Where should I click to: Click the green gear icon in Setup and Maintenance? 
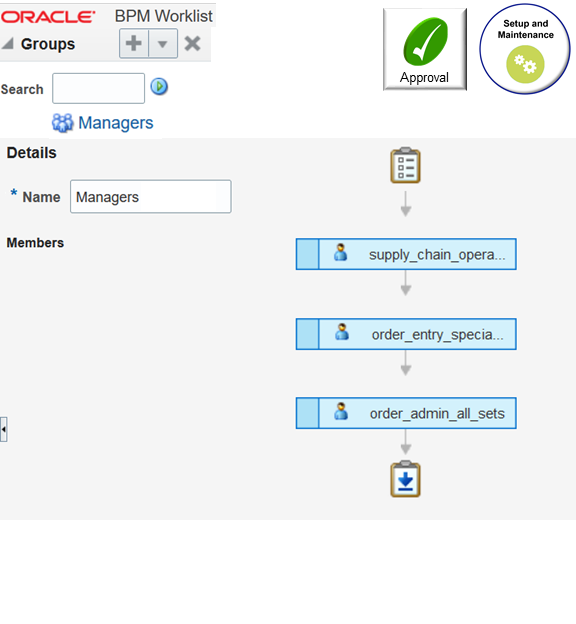coord(525,64)
